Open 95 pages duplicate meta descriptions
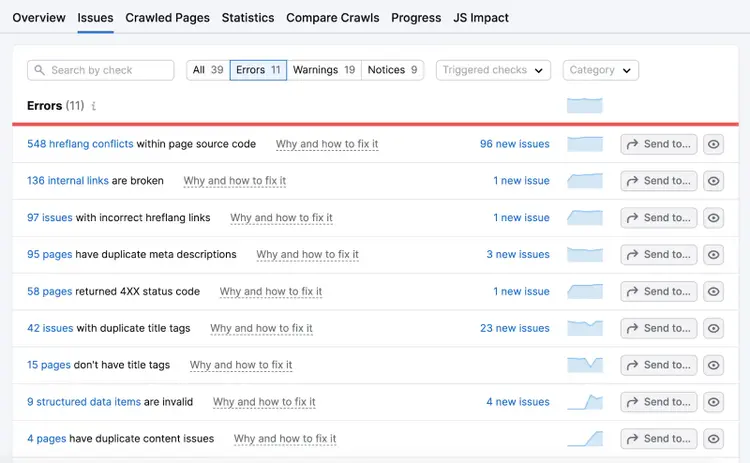Viewport: 750px width, 463px height. pyautogui.click(x=50, y=254)
